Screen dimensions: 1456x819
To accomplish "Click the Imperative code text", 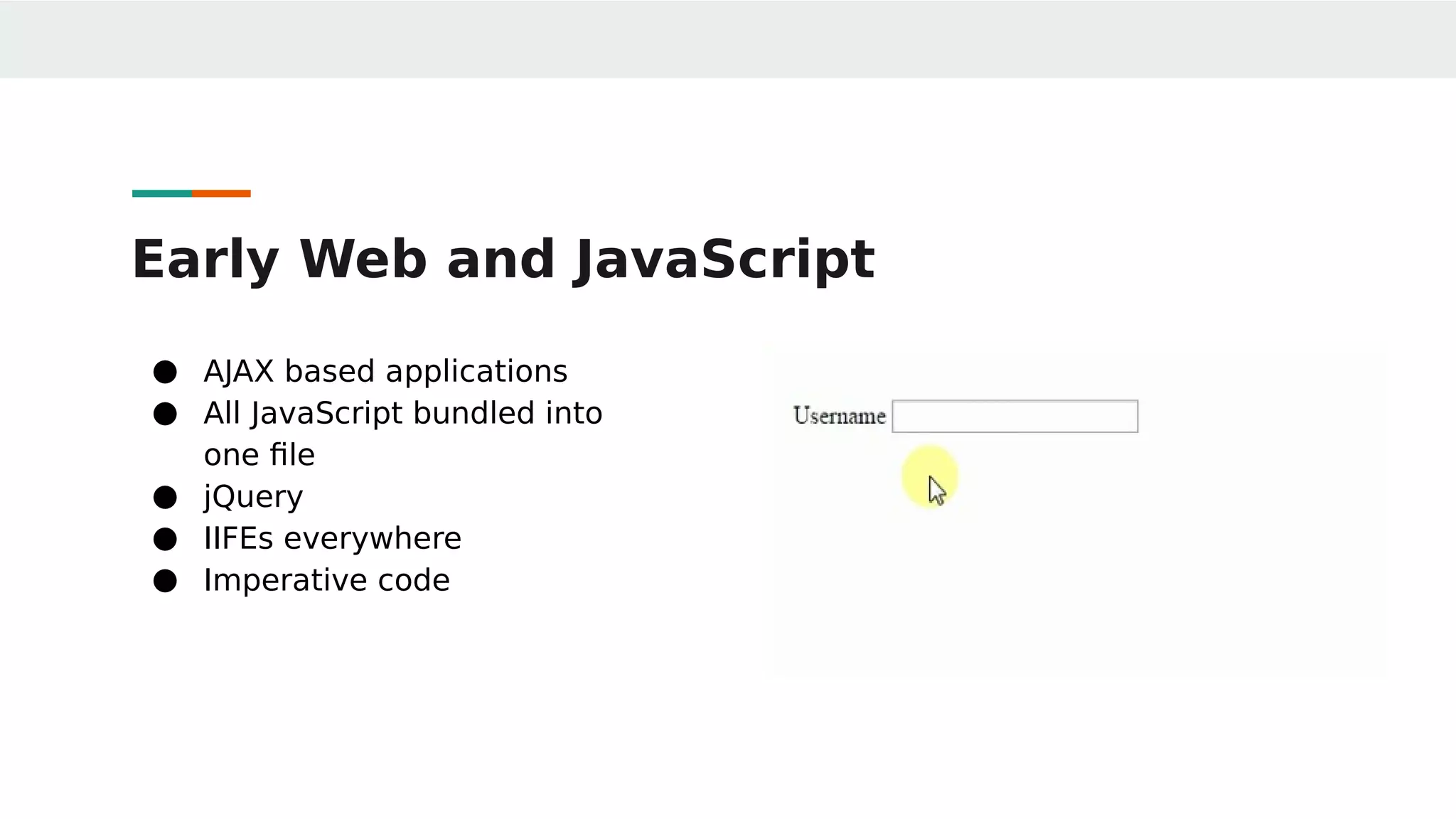I will pos(326,580).
